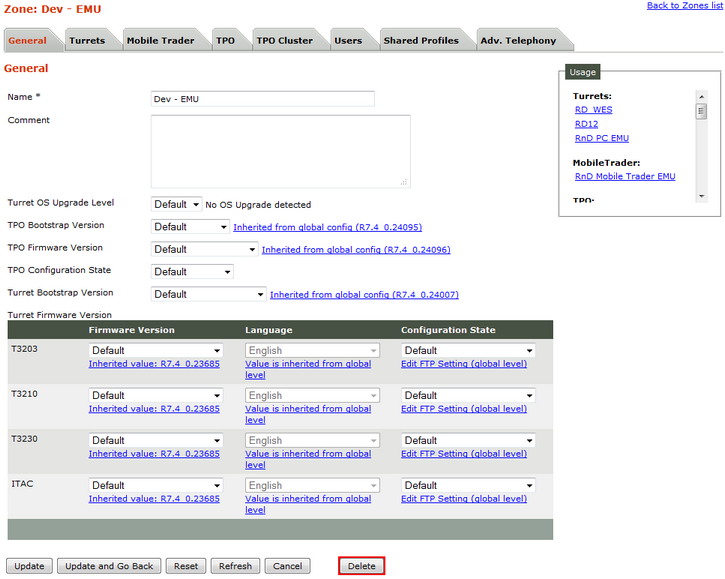Open T3210 Configuration State dropdown
The image size is (725, 579).
click(468, 395)
